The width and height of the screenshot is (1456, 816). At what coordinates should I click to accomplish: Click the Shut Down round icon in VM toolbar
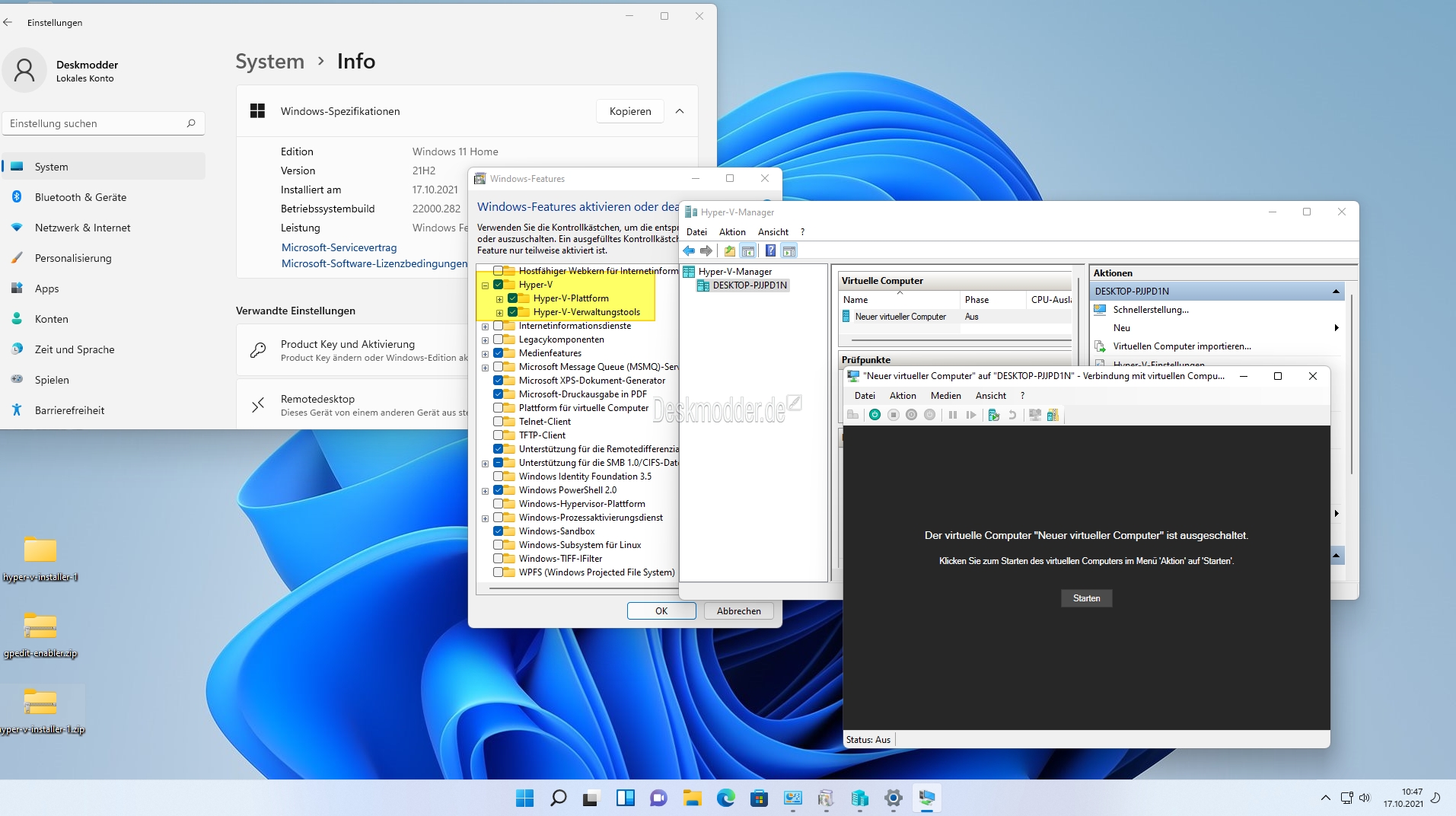912,415
